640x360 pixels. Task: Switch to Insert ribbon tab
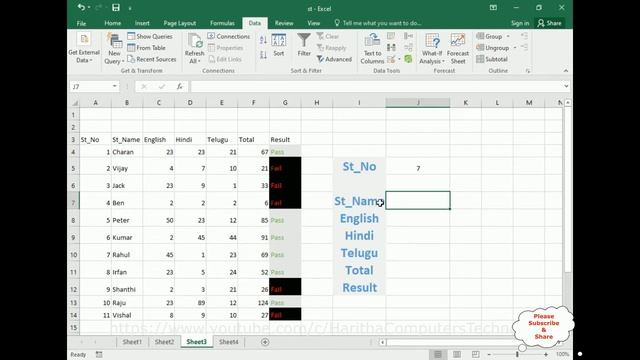click(x=142, y=23)
